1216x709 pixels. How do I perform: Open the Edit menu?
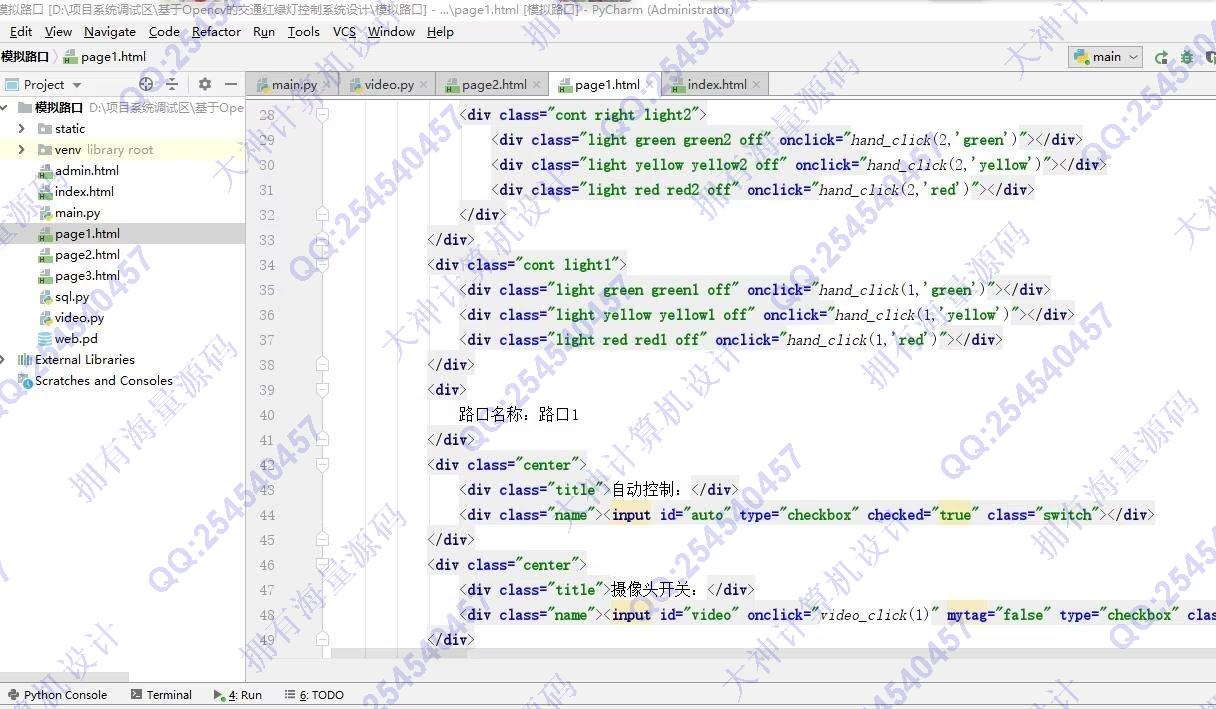20,32
